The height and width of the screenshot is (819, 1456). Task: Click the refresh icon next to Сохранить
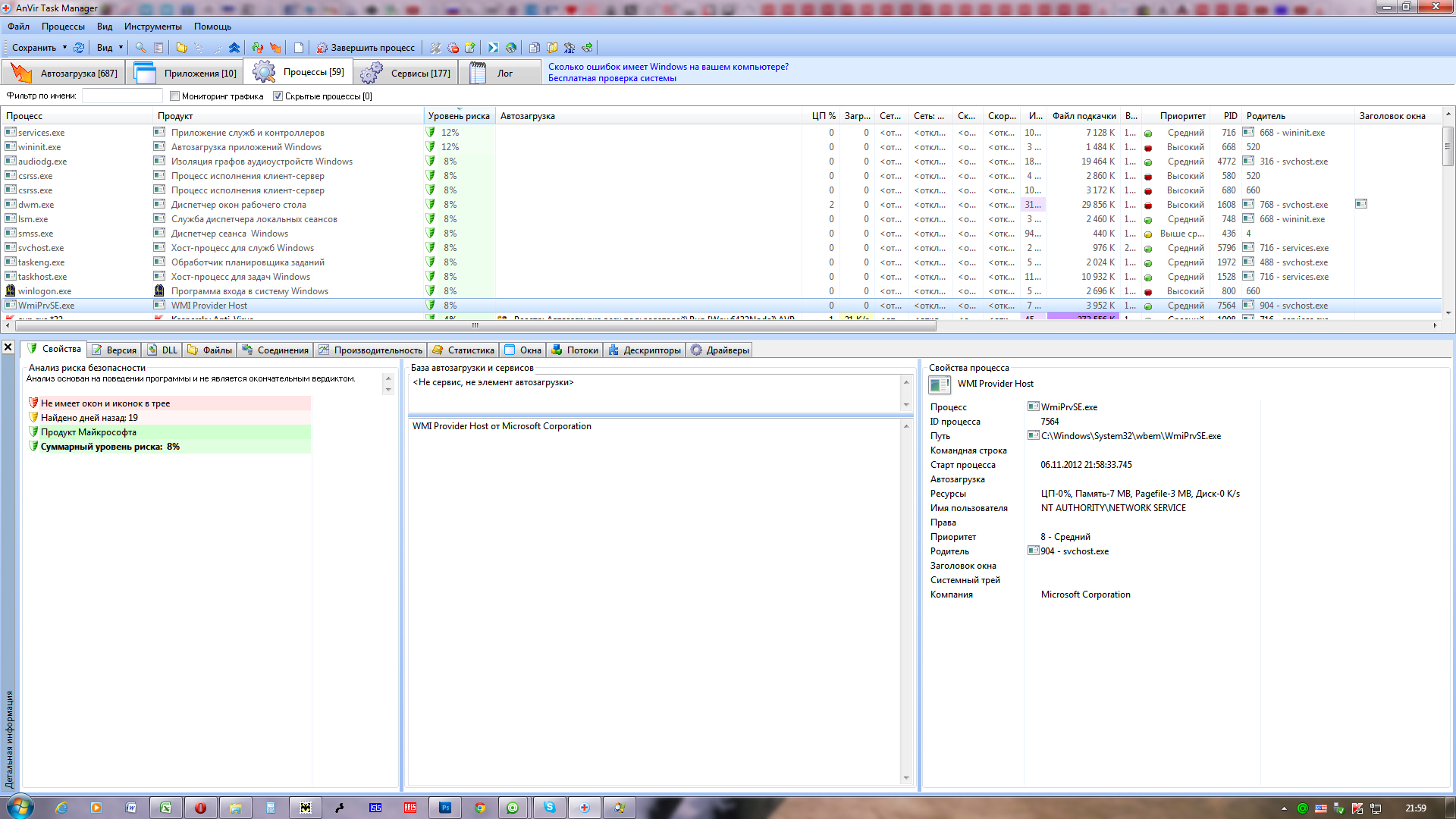click(x=79, y=48)
